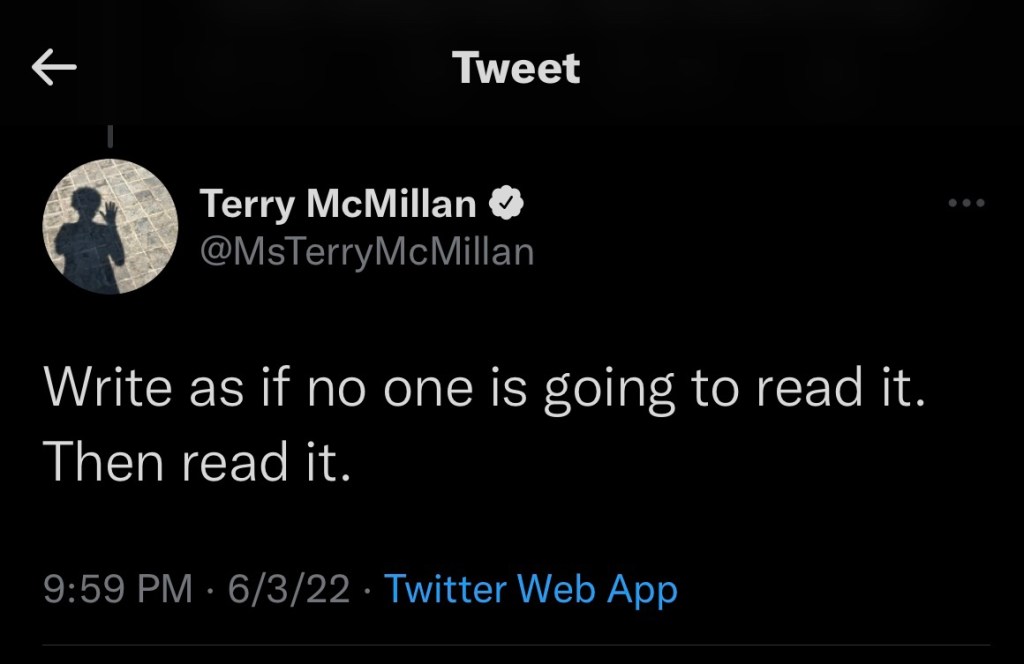Open the three-dot more options menu

coord(966,204)
